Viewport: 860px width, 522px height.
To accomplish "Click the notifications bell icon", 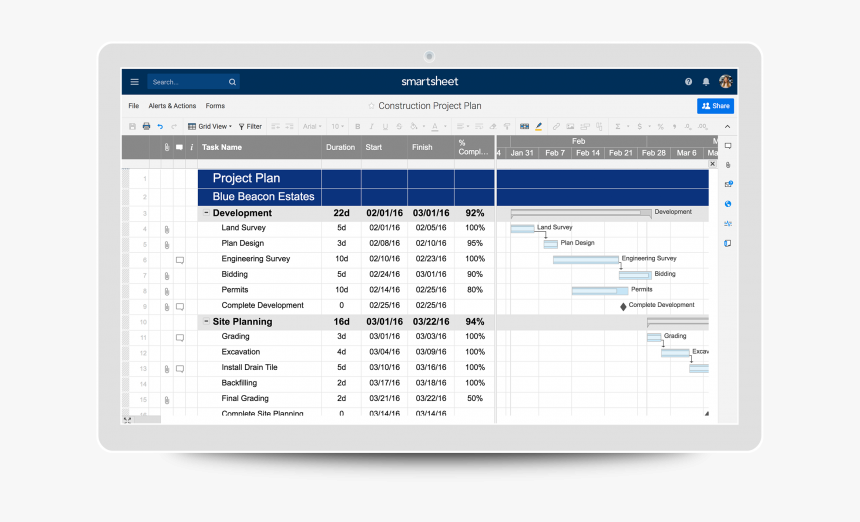I will (x=706, y=82).
